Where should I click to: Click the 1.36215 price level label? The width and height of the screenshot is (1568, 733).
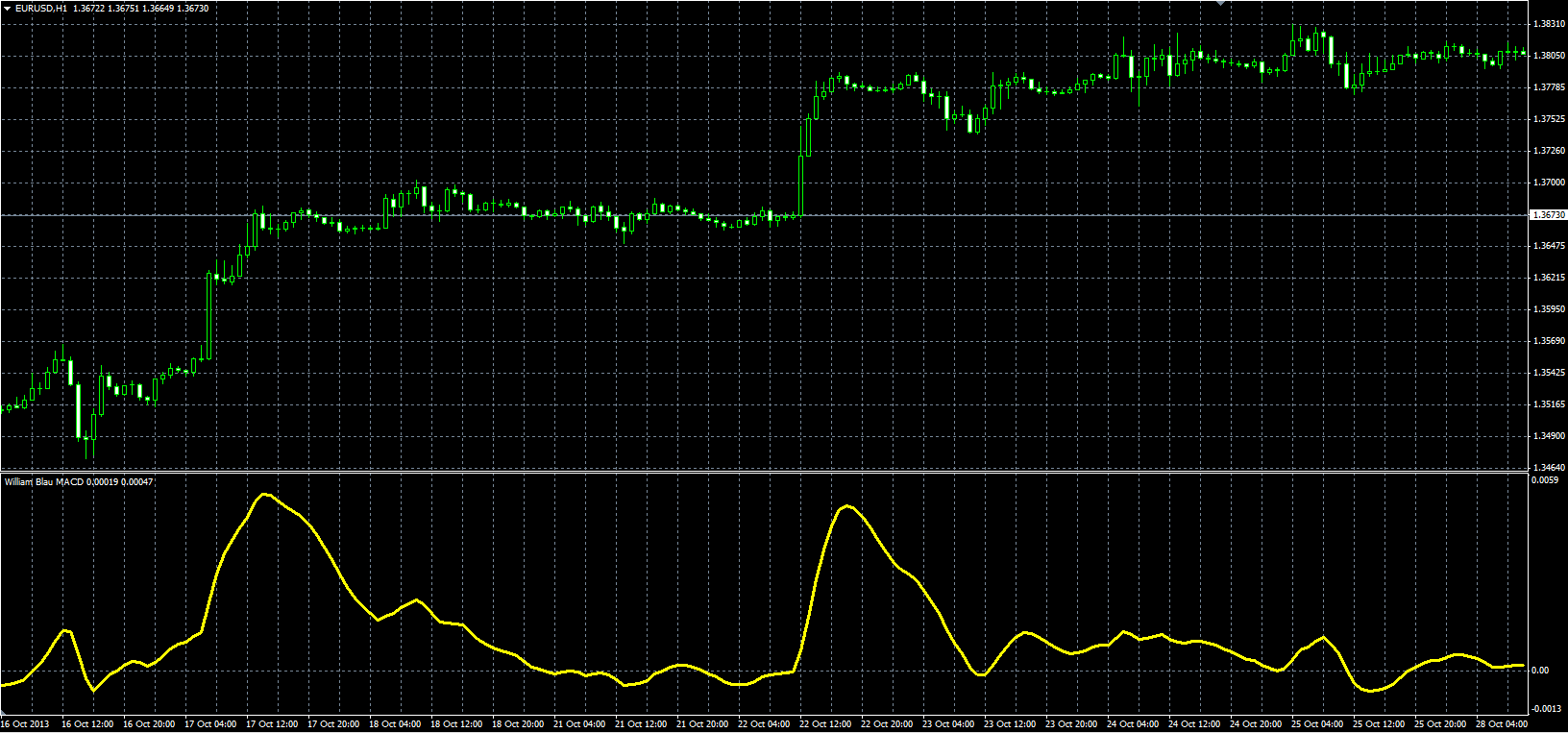coord(1549,278)
